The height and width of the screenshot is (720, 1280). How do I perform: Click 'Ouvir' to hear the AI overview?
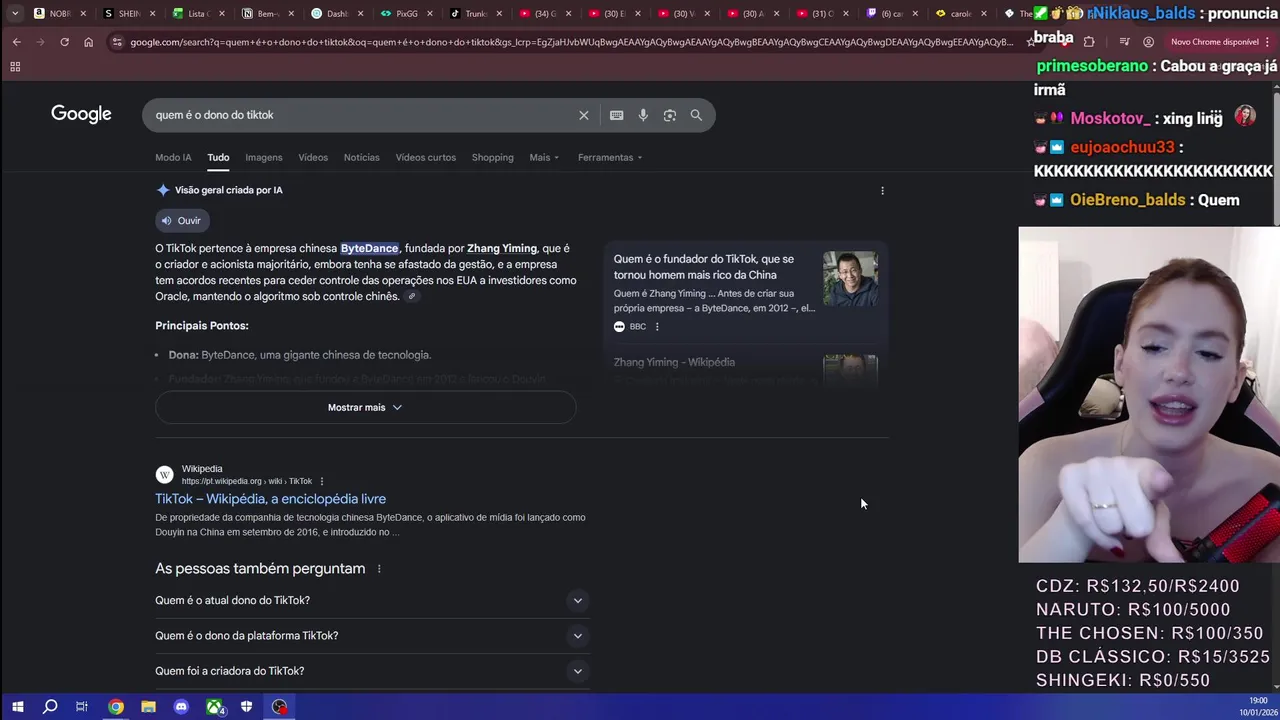click(181, 221)
